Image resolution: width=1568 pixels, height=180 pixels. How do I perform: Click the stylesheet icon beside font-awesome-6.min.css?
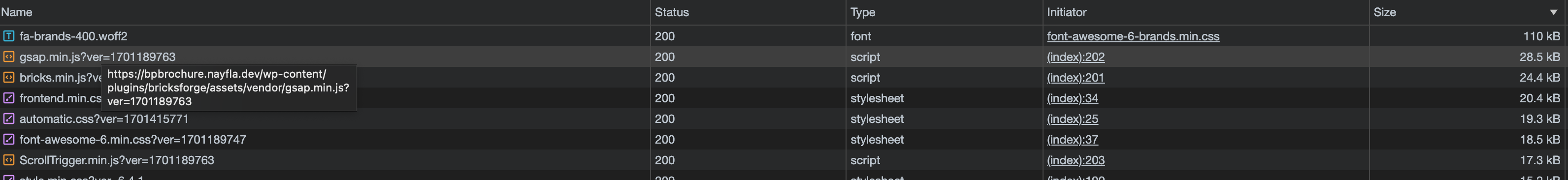coord(8,139)
